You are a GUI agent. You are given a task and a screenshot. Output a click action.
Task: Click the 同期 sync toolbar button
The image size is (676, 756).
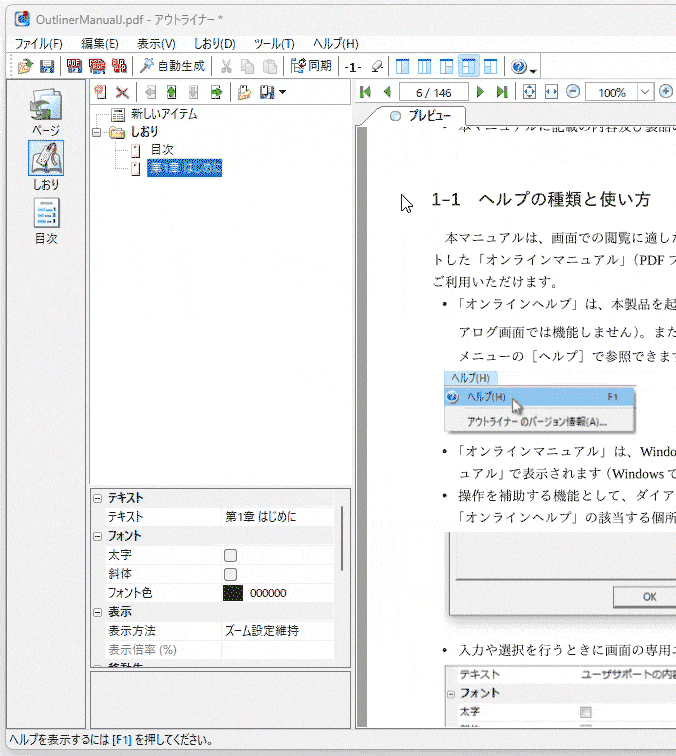310,67
